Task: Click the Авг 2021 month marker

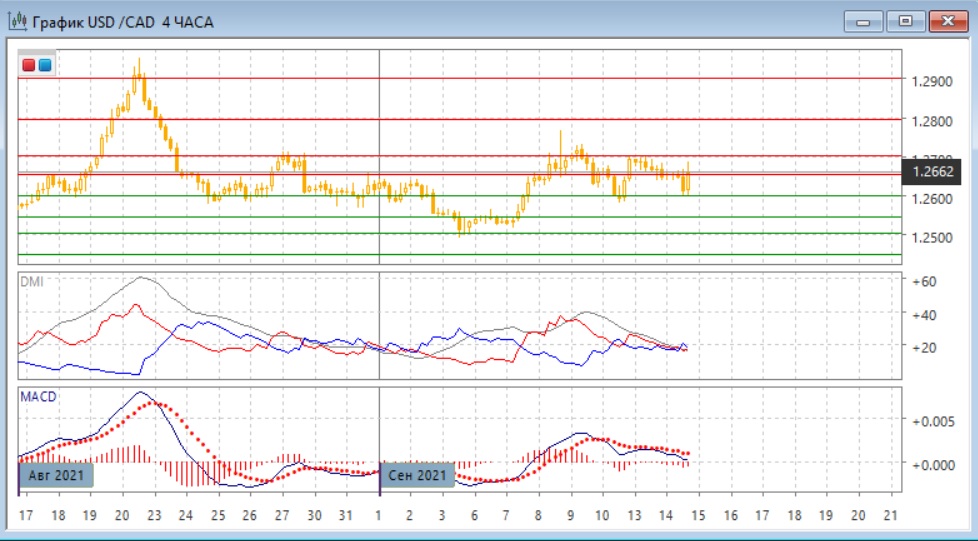Action: tap(57, 474)
